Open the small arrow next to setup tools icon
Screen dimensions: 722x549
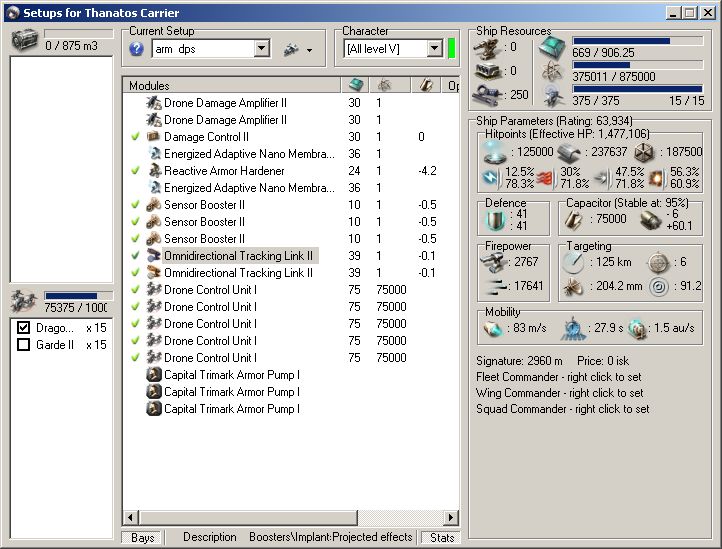(309, 50)
